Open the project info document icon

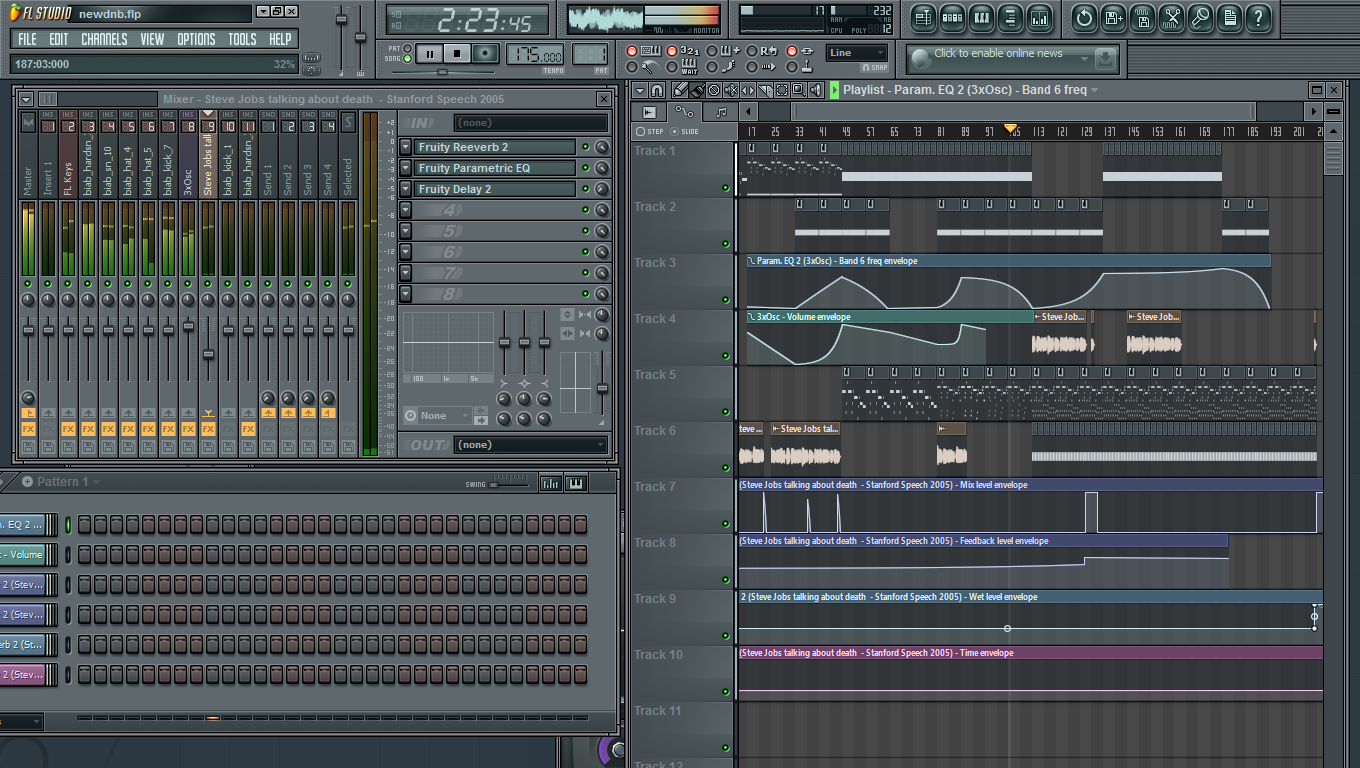click(1230, 17)
